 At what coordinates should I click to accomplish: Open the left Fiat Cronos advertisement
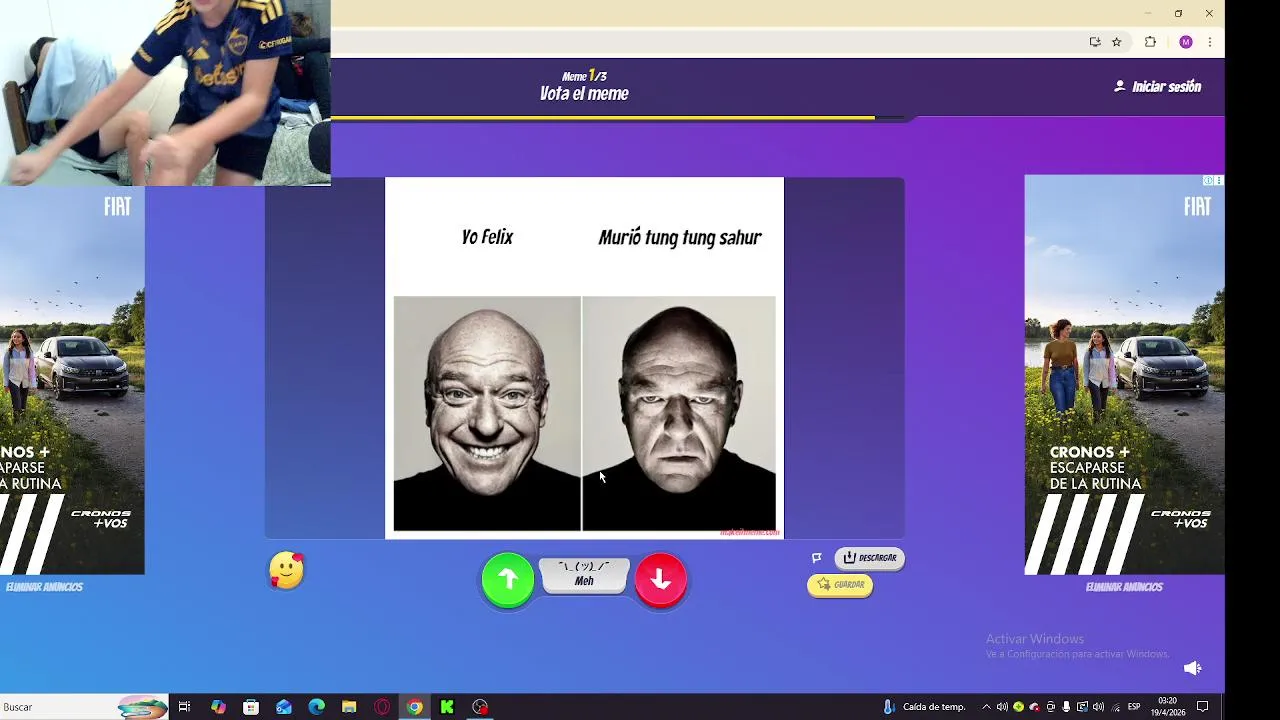click(72, 380)
